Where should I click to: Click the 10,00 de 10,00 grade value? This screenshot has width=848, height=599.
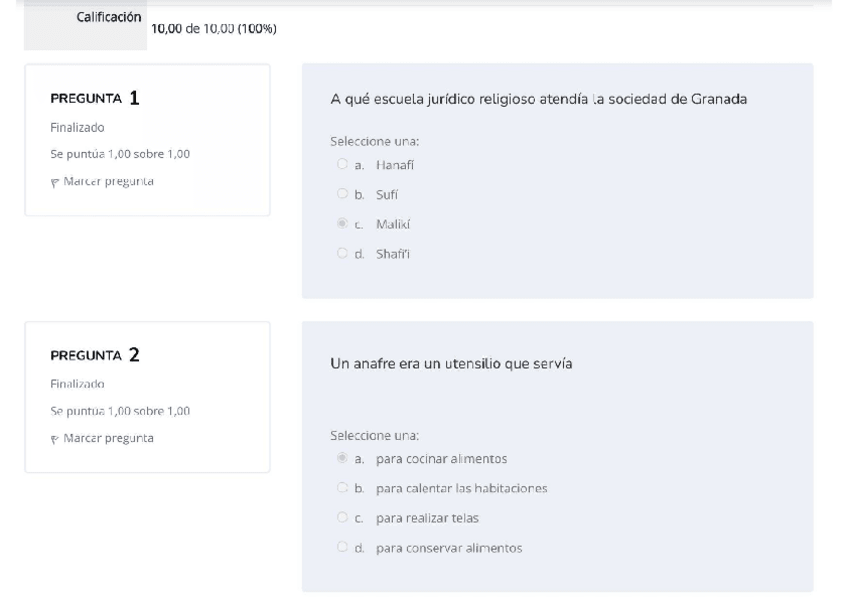(213, 29)
